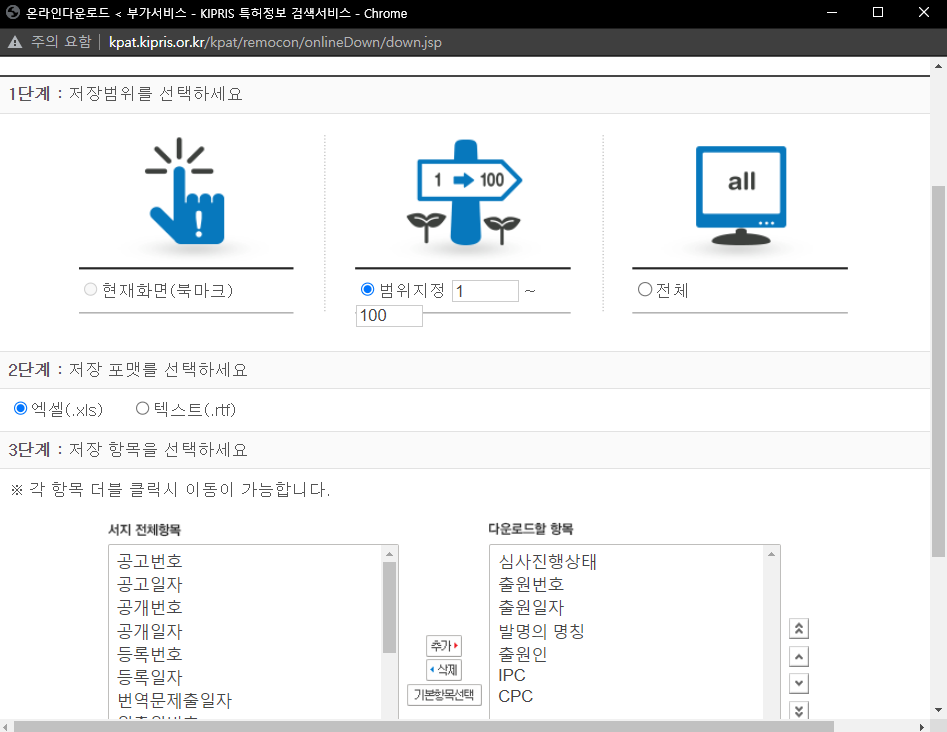Viewport: 947px width, 732px height.
Task: Select 심사진행상태 in the download items list
Action: (x=547, y=562)
